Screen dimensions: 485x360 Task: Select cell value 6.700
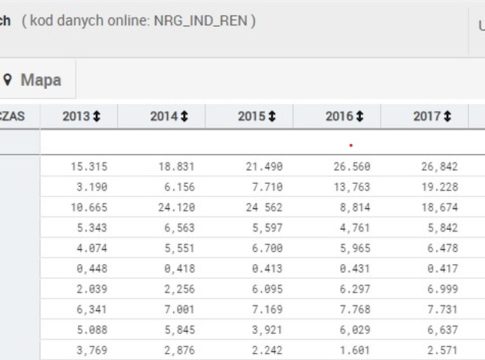pos(267,248)
